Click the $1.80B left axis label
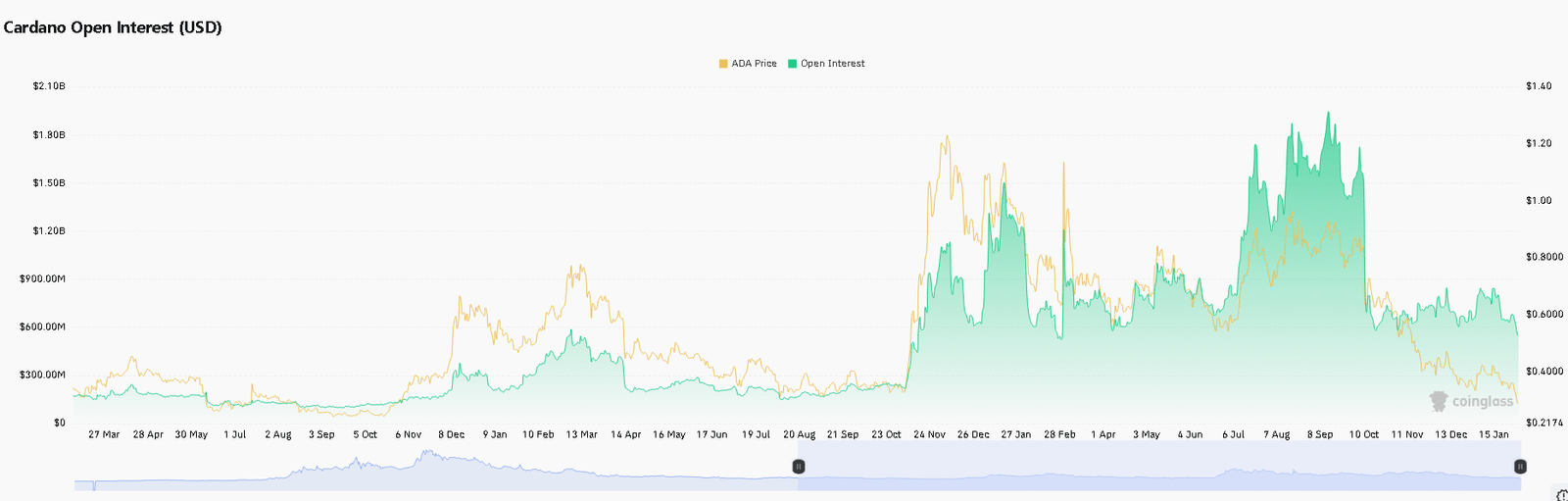The width and height of the screenshot is (1568, 501). coord(48,135)
